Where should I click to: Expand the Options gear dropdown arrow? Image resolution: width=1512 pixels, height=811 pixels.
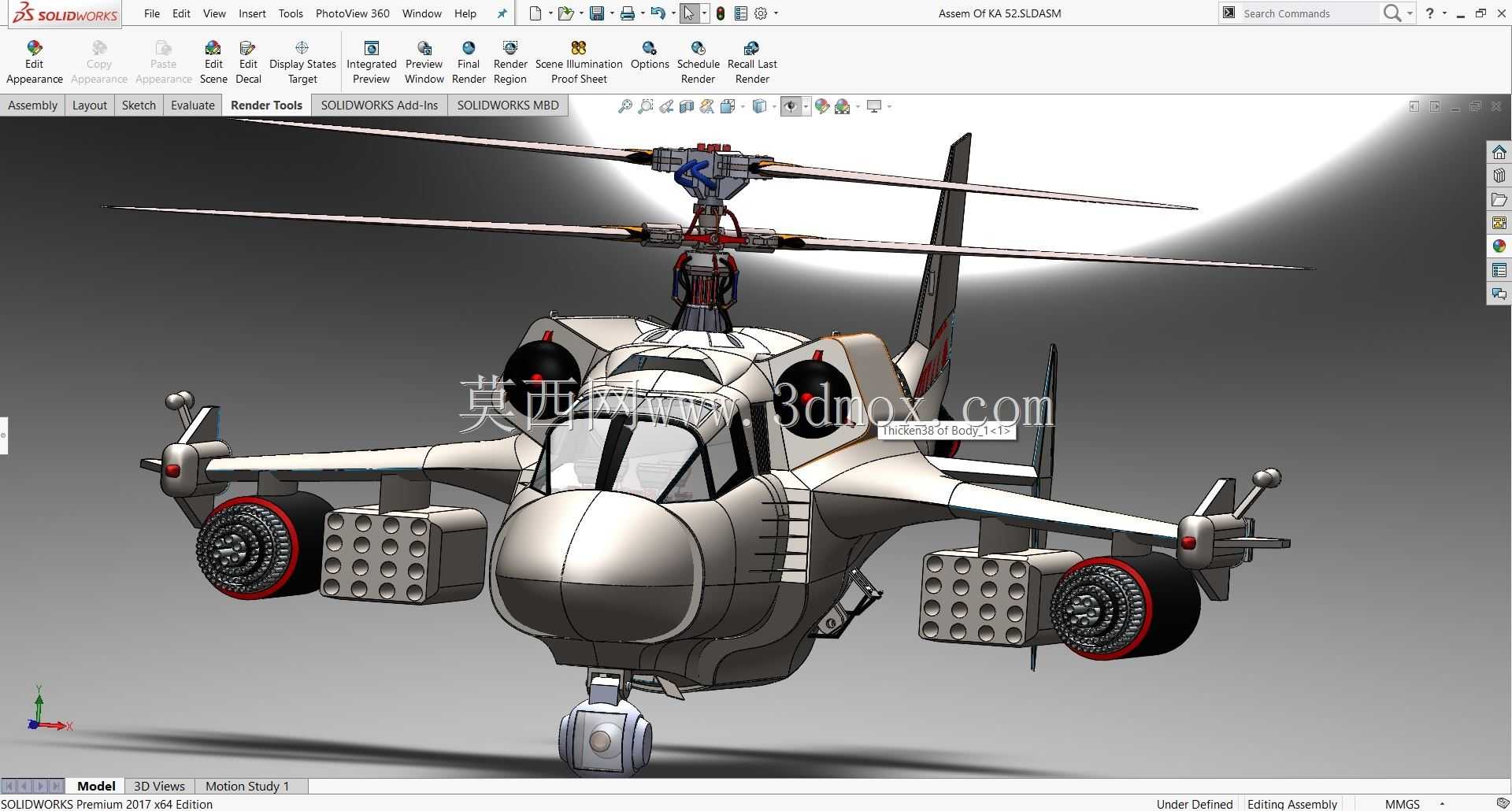point(776,13)
